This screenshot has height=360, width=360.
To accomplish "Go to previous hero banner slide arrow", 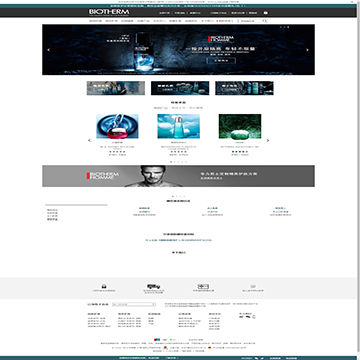I will [x=49, y=50].
